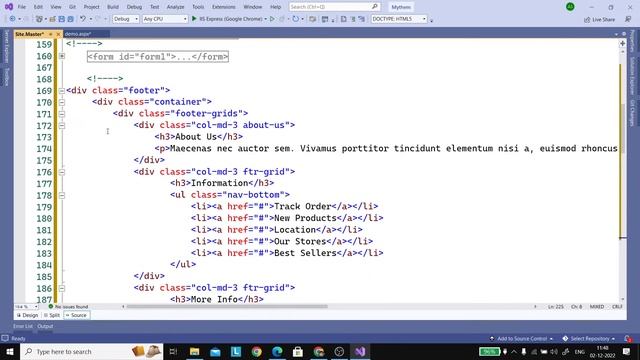
Task: Collapse the nav-bottom ul on line 178
Action: point(62,195)
